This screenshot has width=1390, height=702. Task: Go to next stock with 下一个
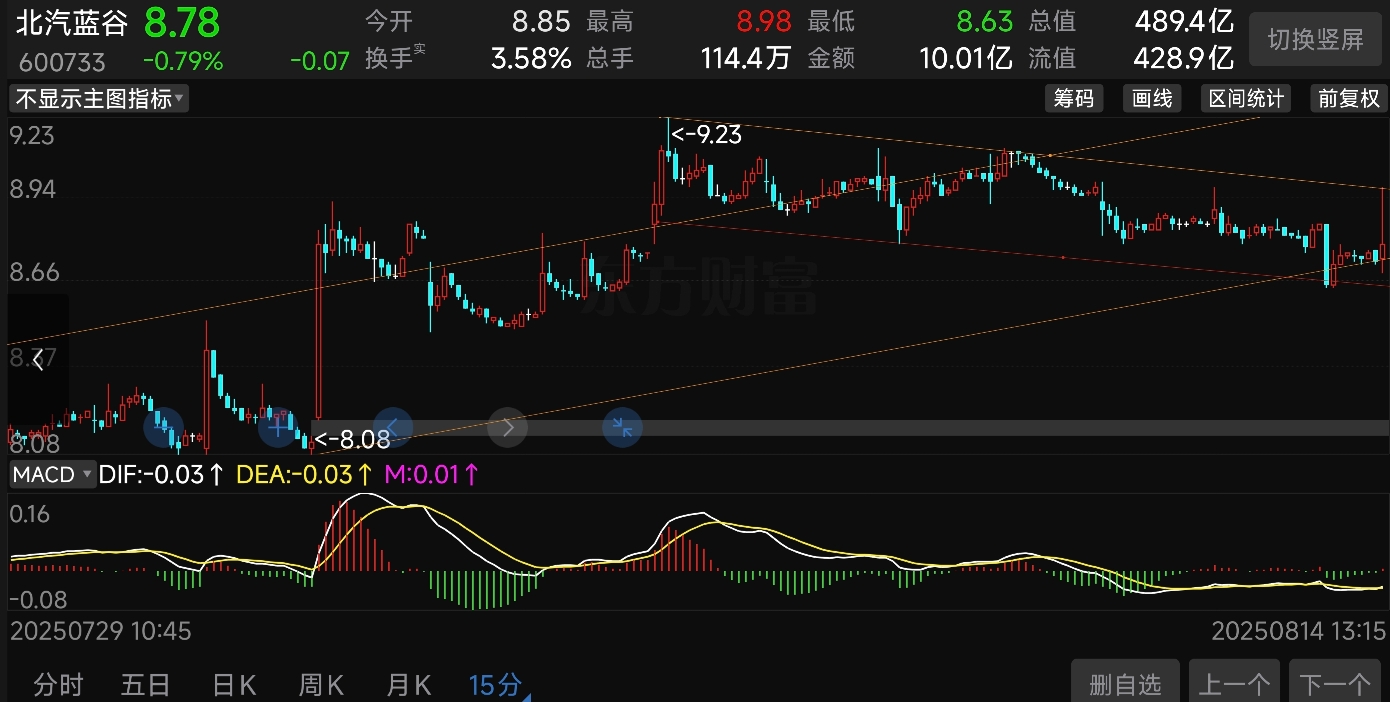point(1335,682)
